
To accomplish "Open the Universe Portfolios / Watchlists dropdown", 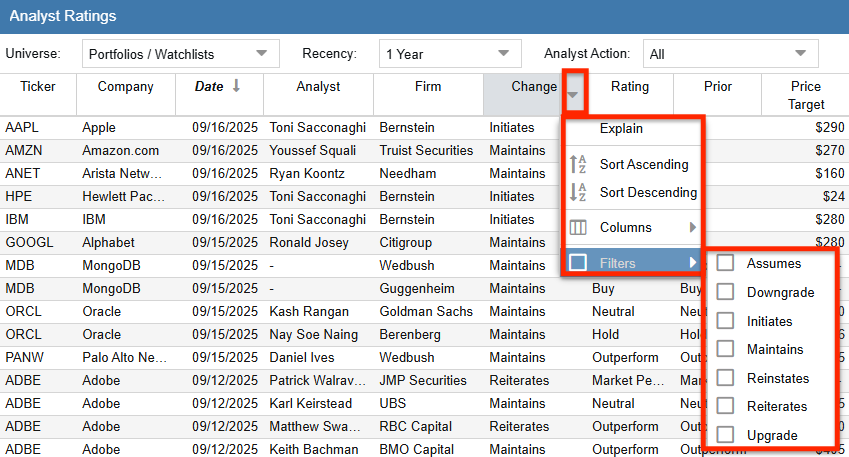I will 180,54.
